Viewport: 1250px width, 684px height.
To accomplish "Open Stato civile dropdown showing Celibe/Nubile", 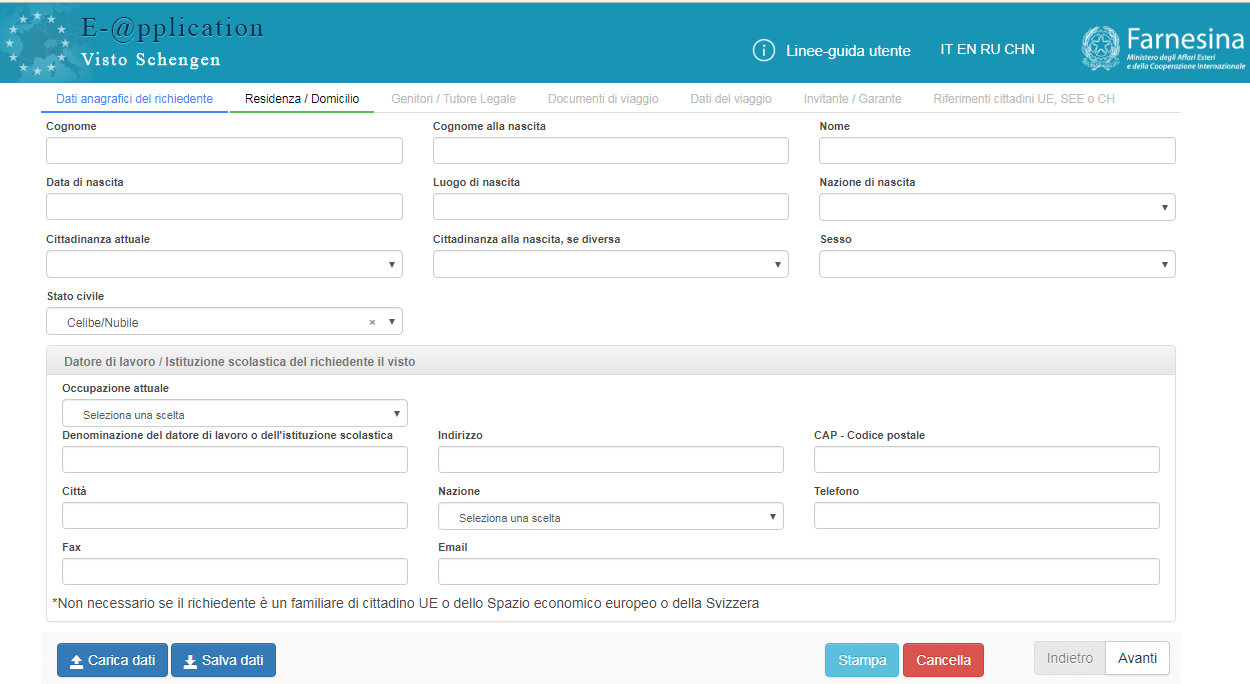I will (x=224, y=321).
